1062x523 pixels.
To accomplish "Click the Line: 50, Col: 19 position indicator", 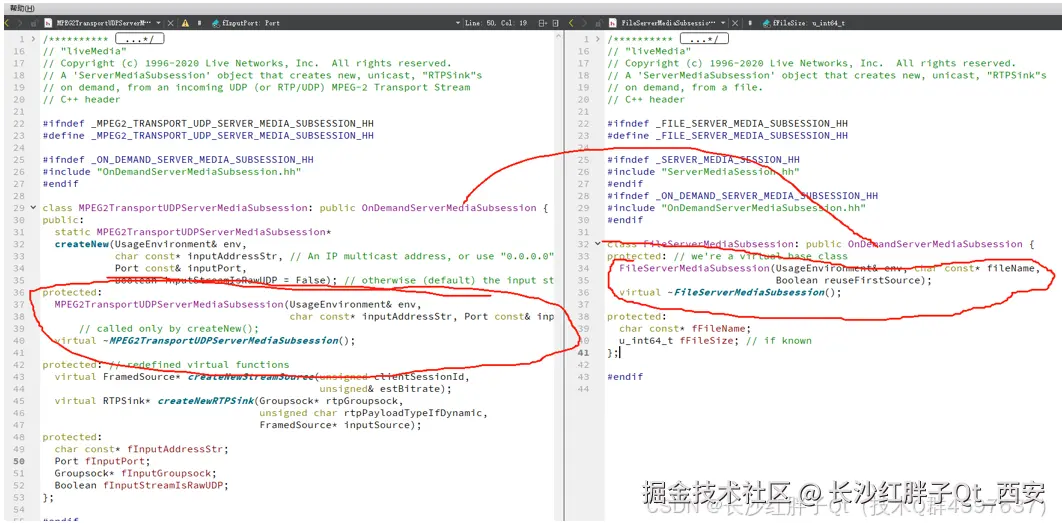I will pyautogui.click(x=496, y=23).
